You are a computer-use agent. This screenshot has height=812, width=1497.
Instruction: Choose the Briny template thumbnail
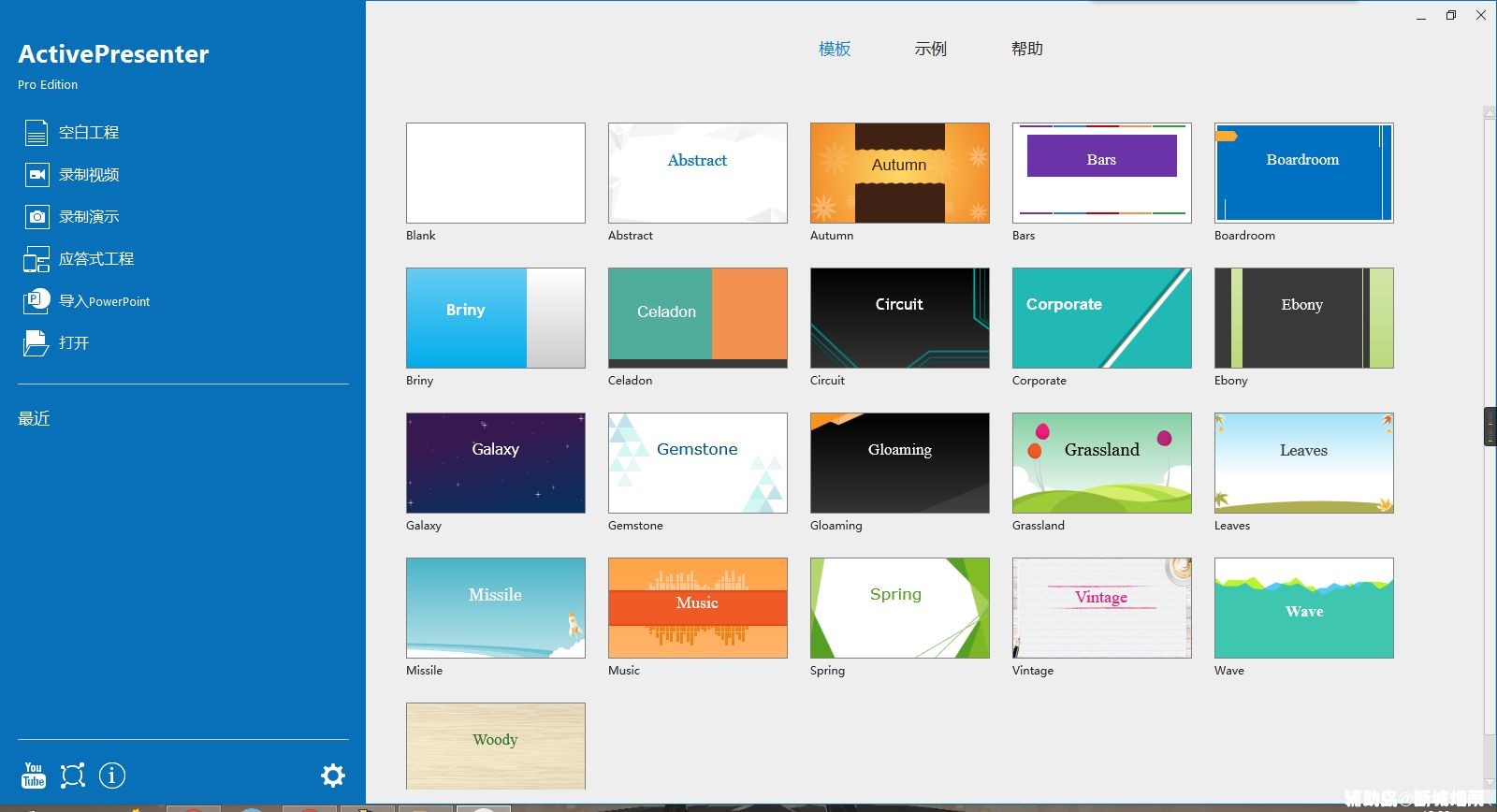point(496,318)
